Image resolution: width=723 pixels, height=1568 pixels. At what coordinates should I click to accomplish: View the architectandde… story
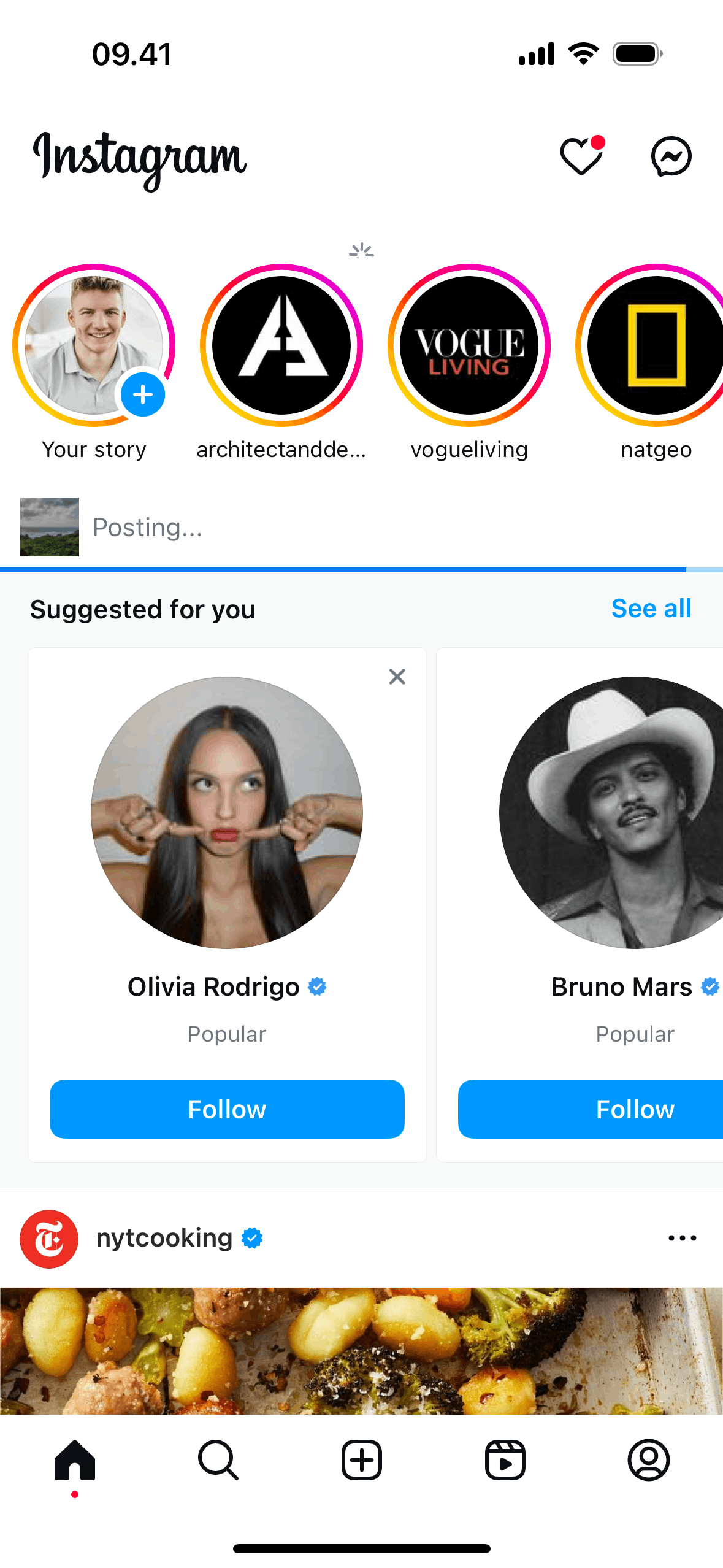281,345
